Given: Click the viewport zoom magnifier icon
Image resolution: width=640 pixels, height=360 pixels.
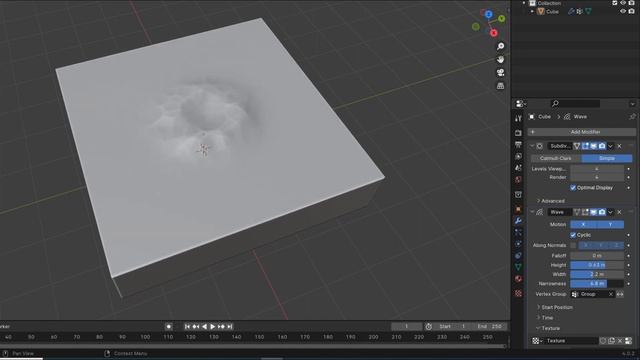Looking at the screenshot, I should click(x=500, y=47).
